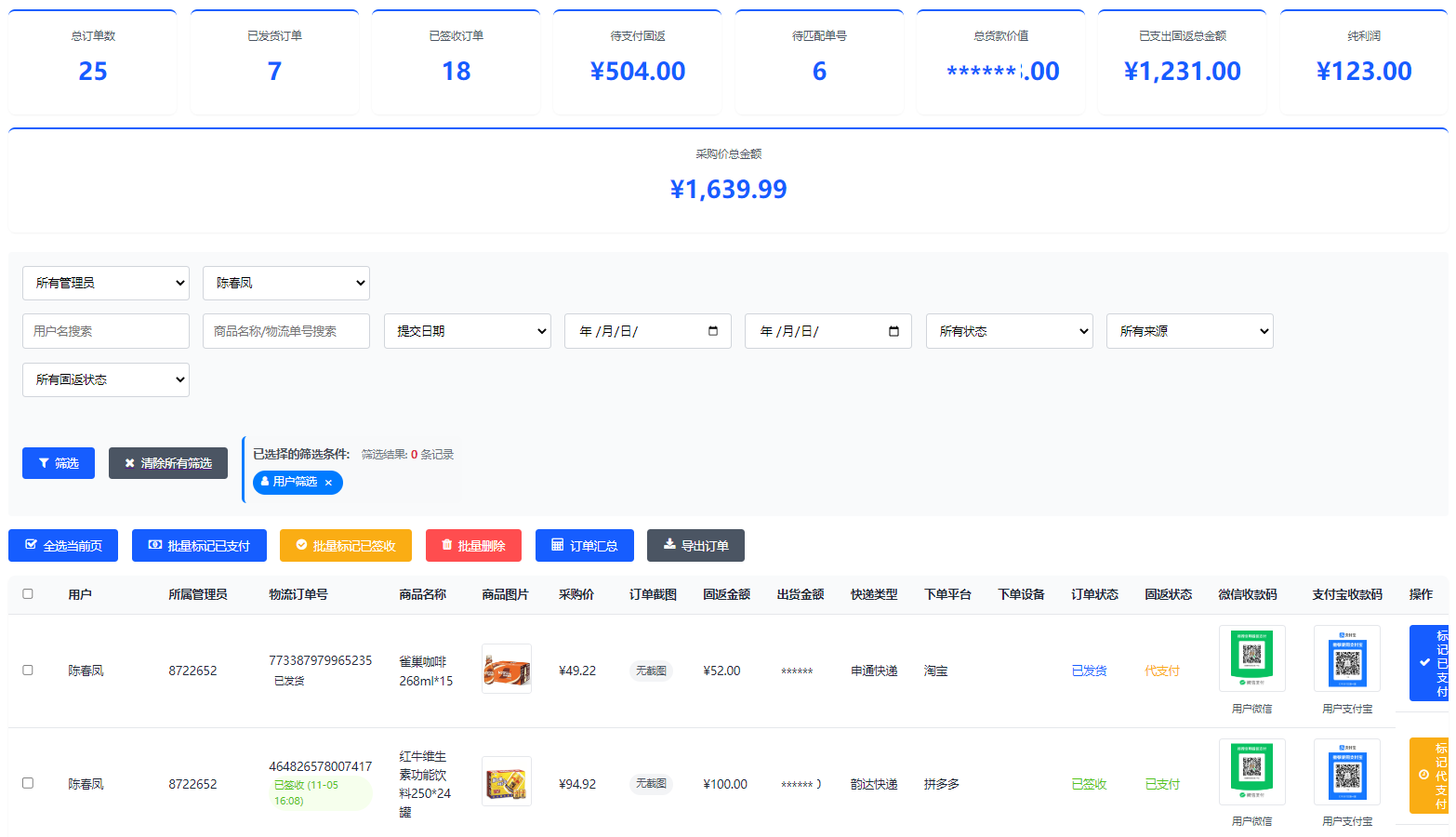The image size is (1456, 837).
Task: Click the 雀巢咖啡 product image thumbnail
Action: pyautogui.click(x=507, y=669)
